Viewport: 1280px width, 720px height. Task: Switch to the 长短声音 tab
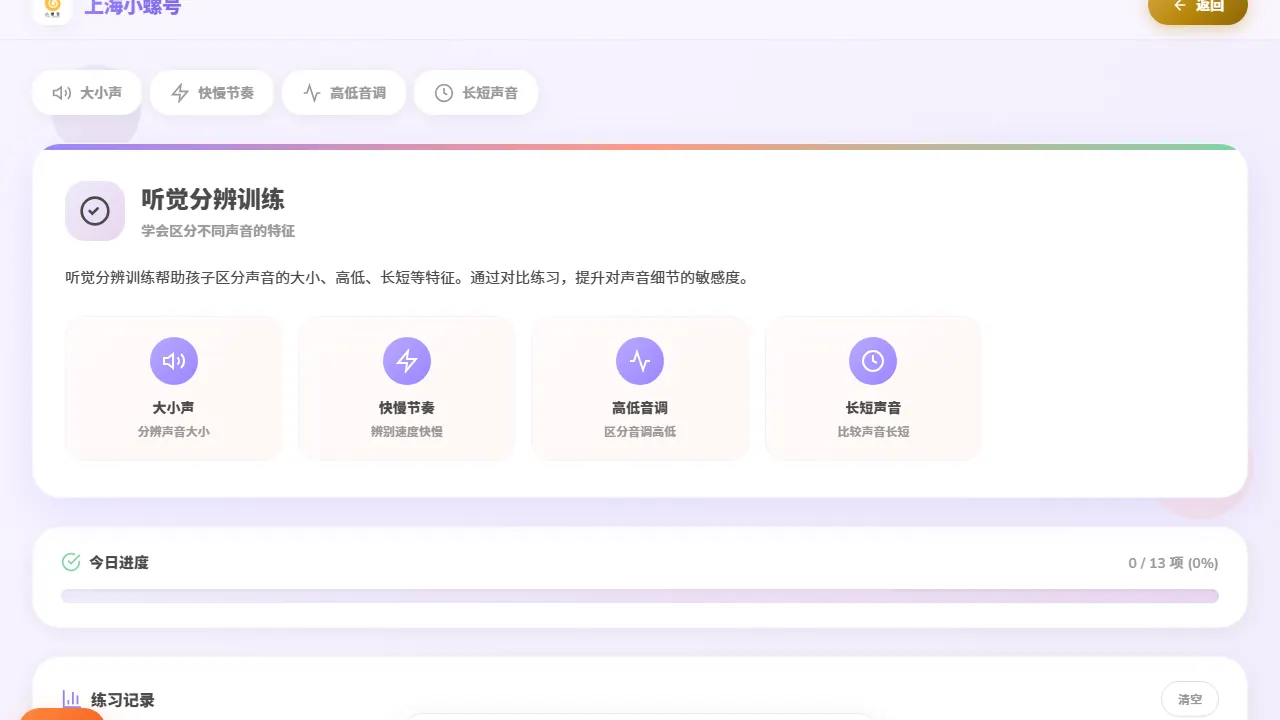click(476, 93)
